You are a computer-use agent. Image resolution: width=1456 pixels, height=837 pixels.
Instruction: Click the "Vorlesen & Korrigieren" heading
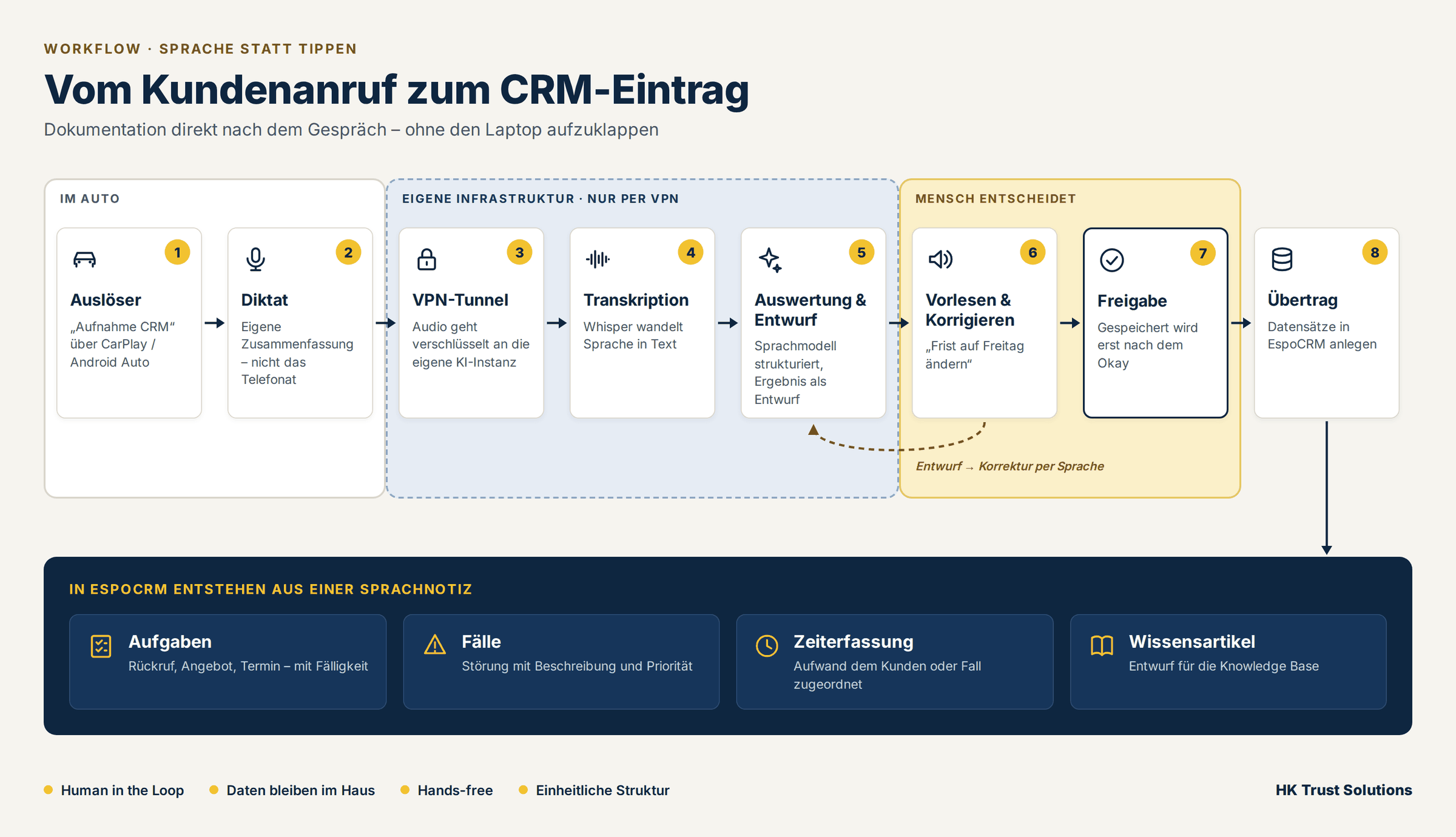pyautogui.click(x=969, y=309)
